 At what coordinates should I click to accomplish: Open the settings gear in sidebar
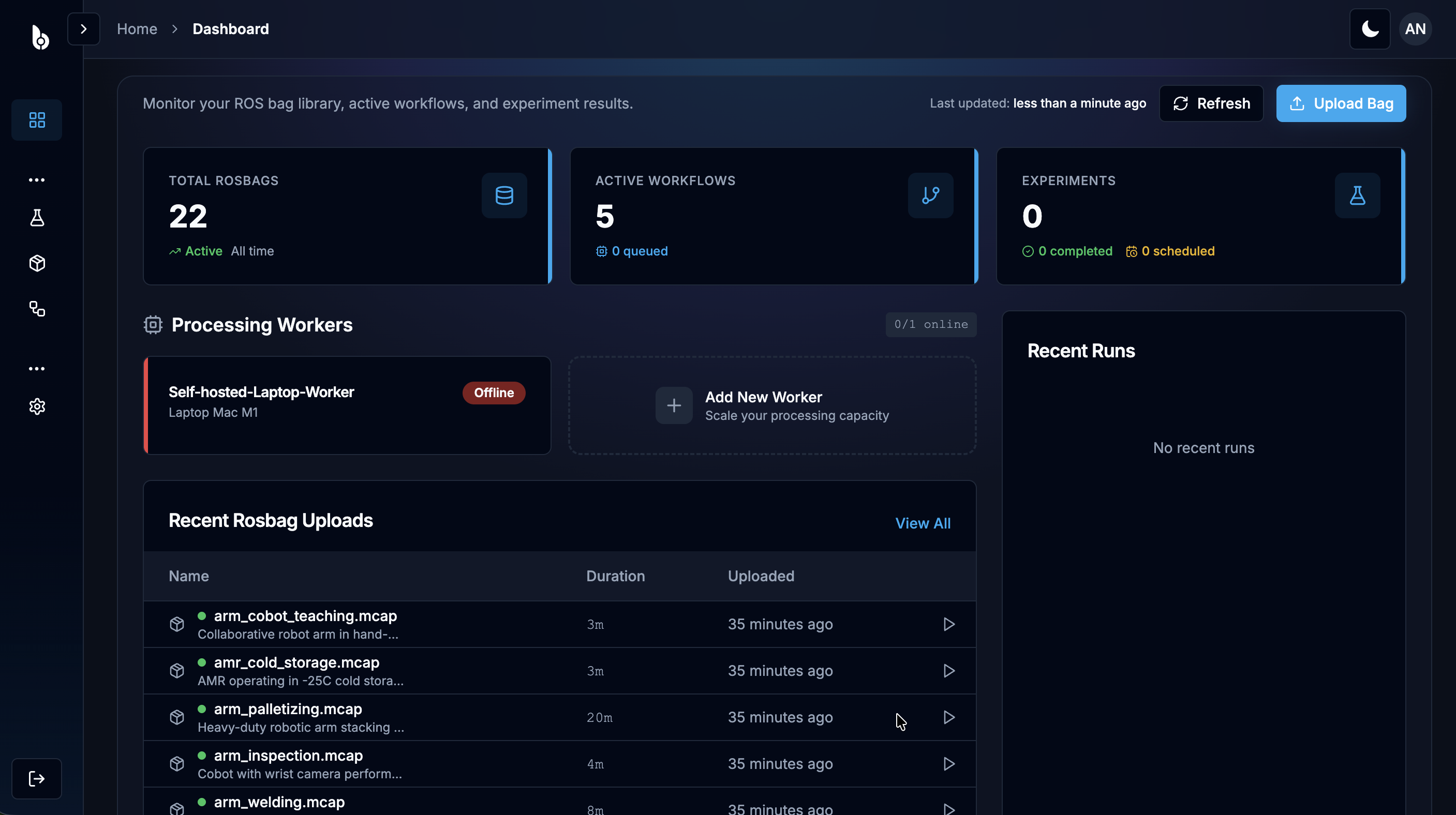click(x=37, y=406)
